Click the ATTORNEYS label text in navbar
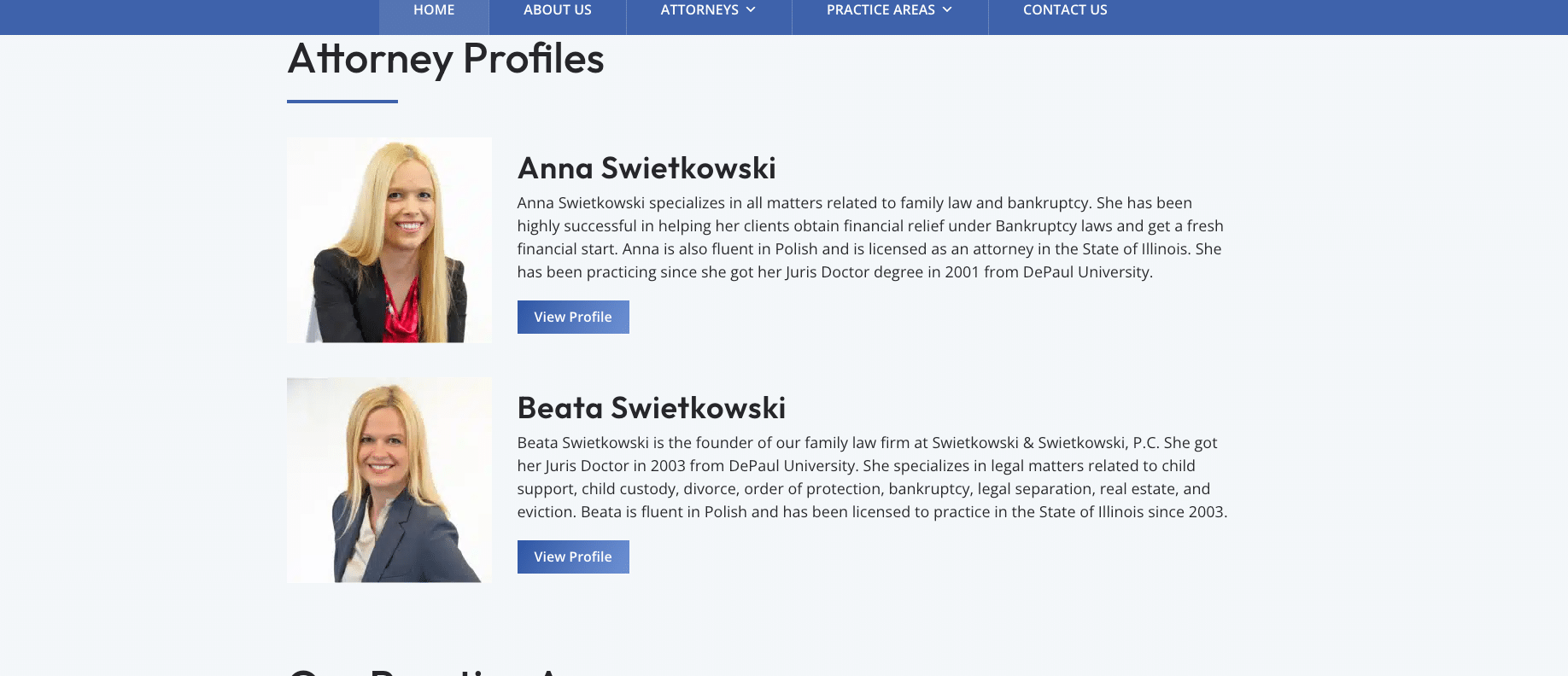The image size is (1568, 676). 699,10
